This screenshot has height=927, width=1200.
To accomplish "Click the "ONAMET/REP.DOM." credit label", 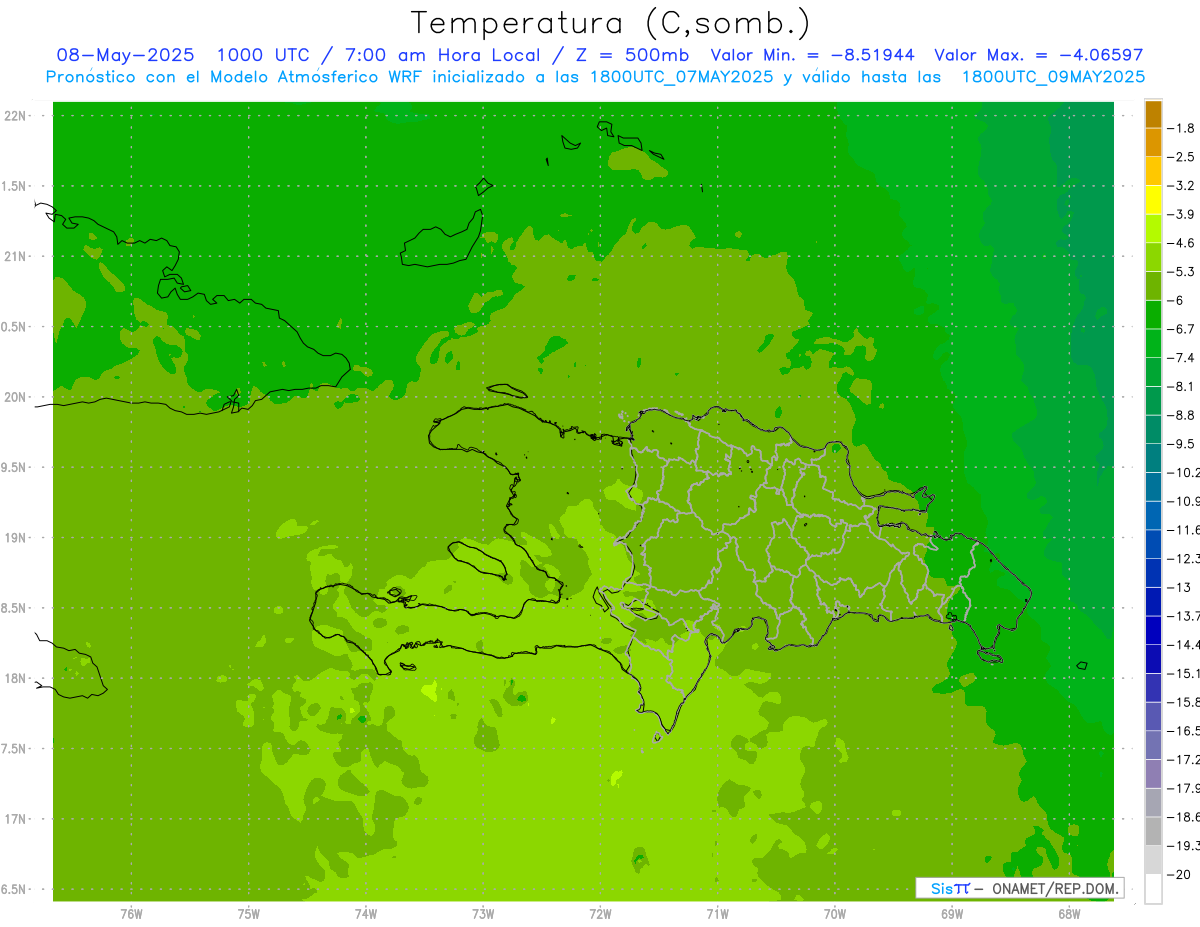I will pyautogui.click(x=1054, y=888).
